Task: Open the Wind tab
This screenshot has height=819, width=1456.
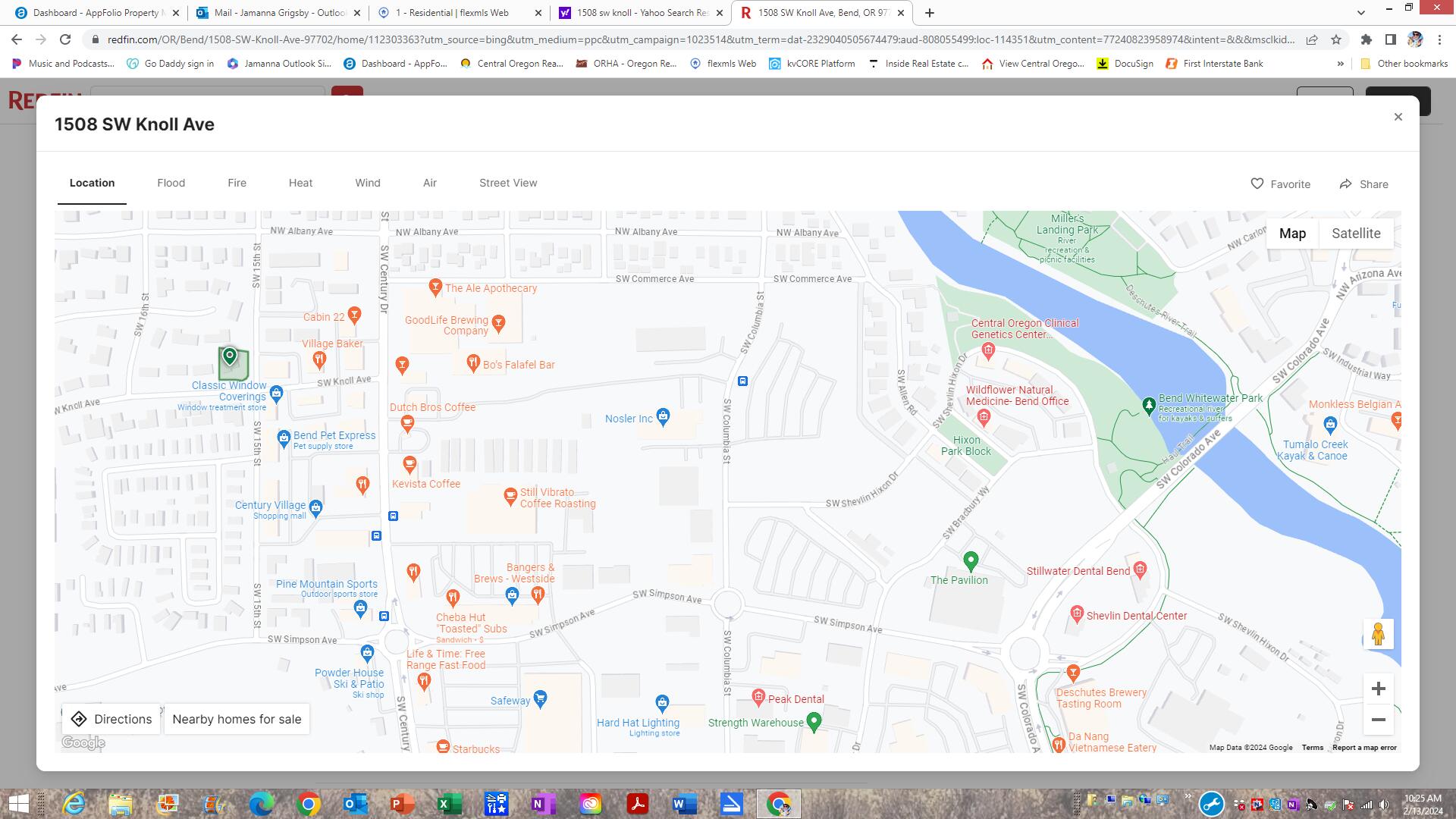Action: 368,183
